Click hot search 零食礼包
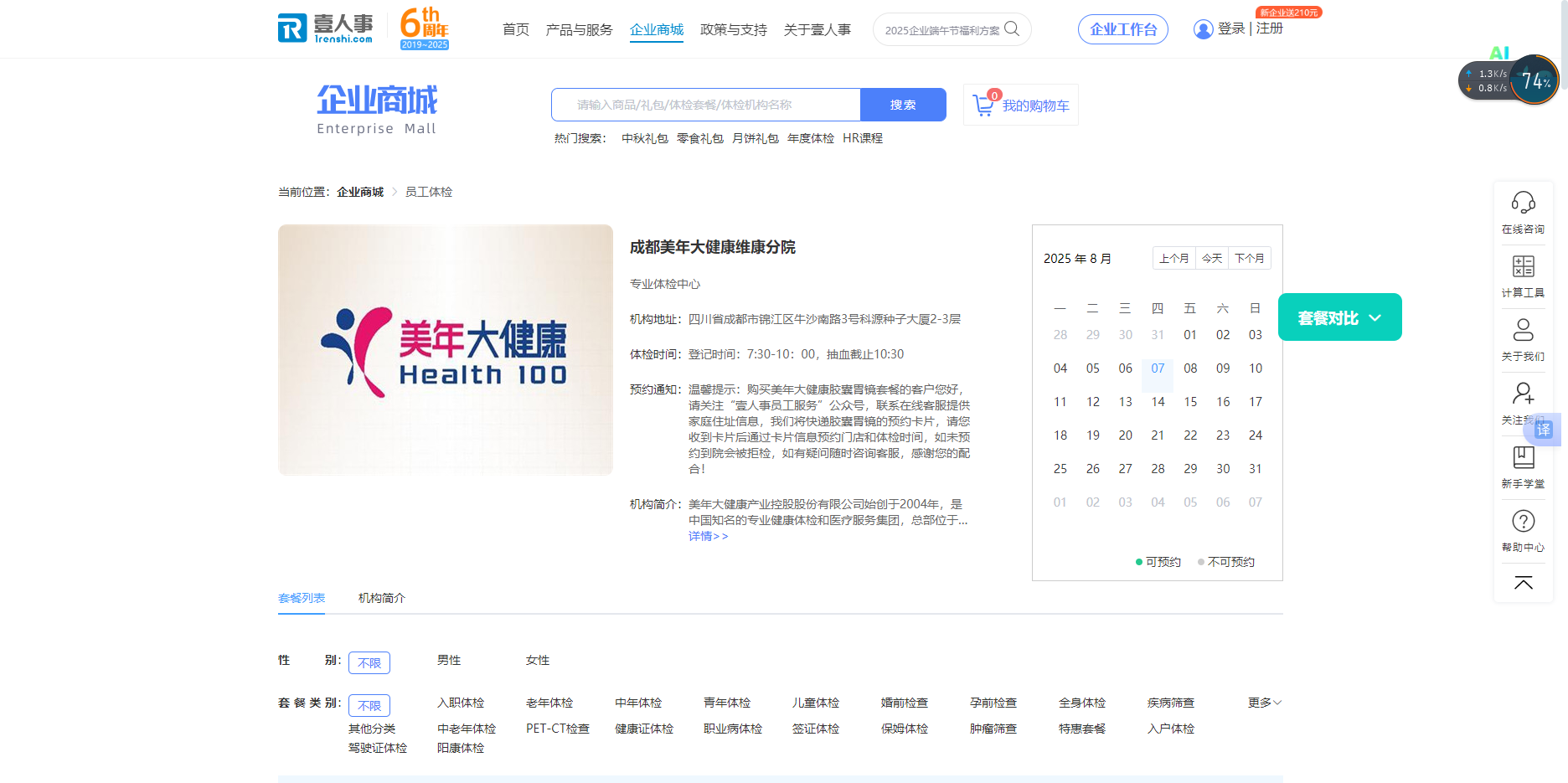 click(x=700, y=138)
